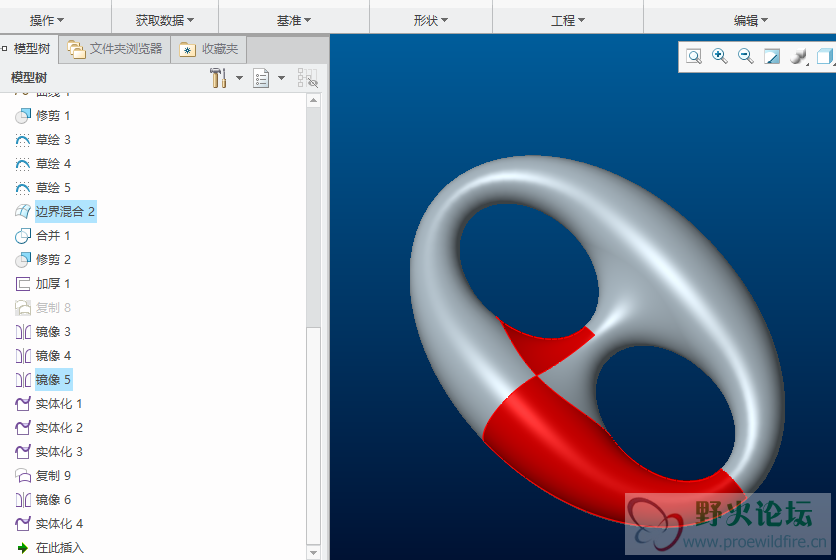This screenshot has width=836, height=560.
Task: Select the 边界混合 2 tree item label
Action: [x=65, y=212]
